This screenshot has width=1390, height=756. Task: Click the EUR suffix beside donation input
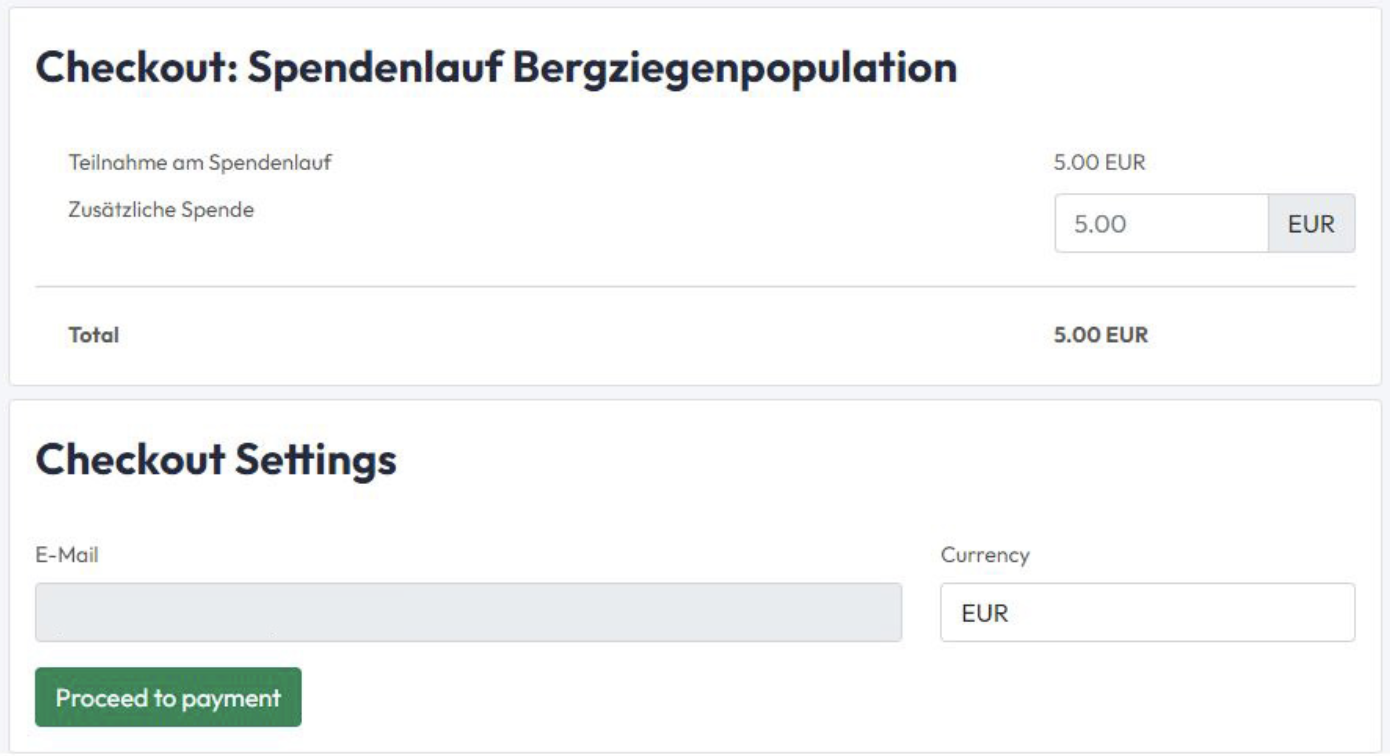click(1312, 223)
